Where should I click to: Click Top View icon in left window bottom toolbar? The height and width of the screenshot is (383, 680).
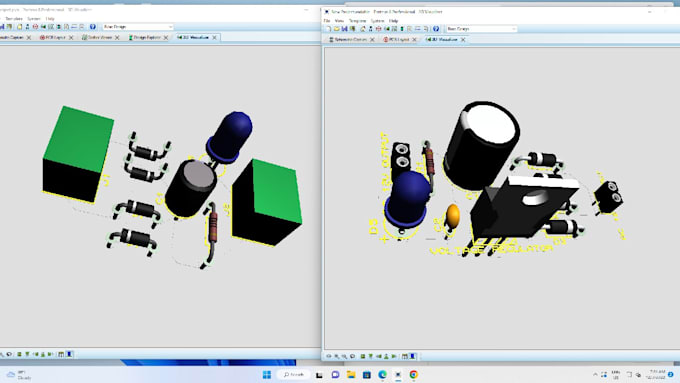pos(19,354)
